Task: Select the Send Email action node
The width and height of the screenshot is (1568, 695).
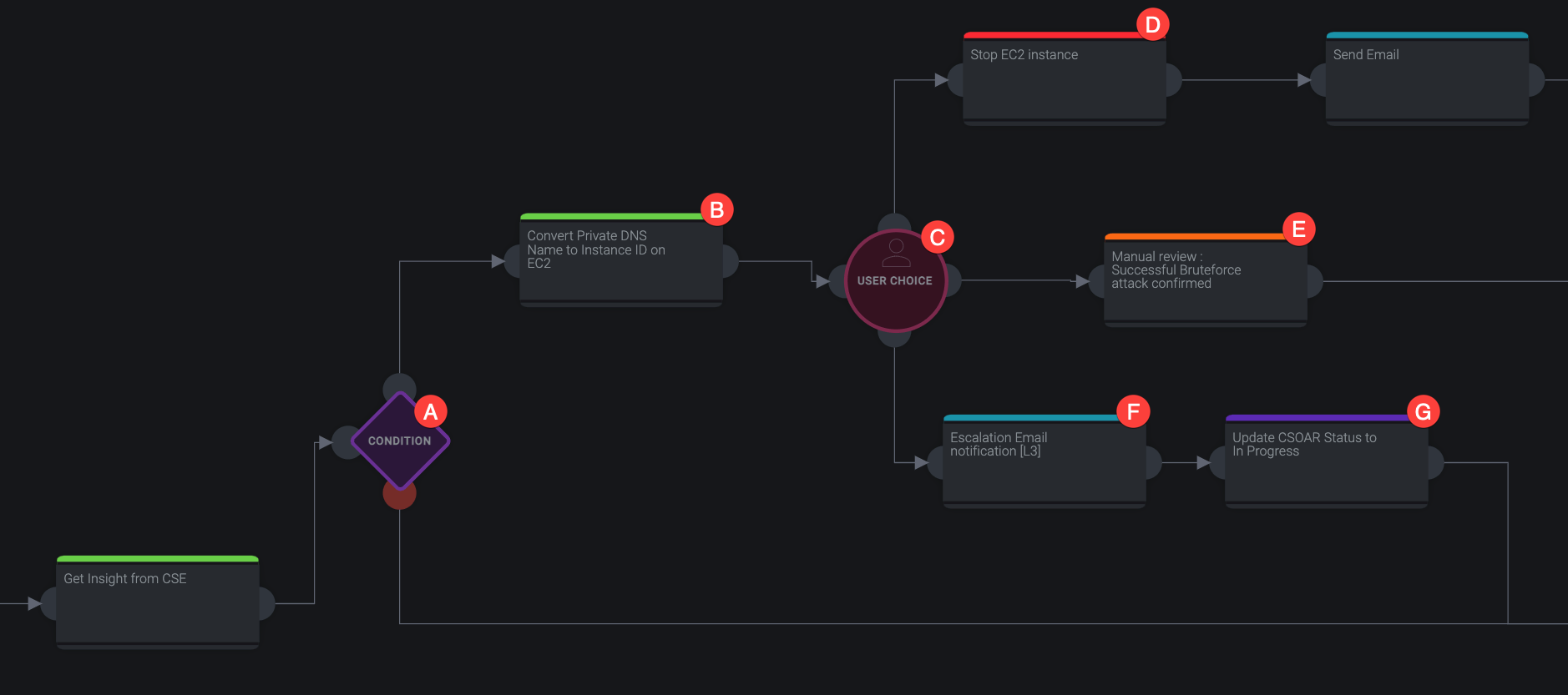Action: coord(1427,80)
